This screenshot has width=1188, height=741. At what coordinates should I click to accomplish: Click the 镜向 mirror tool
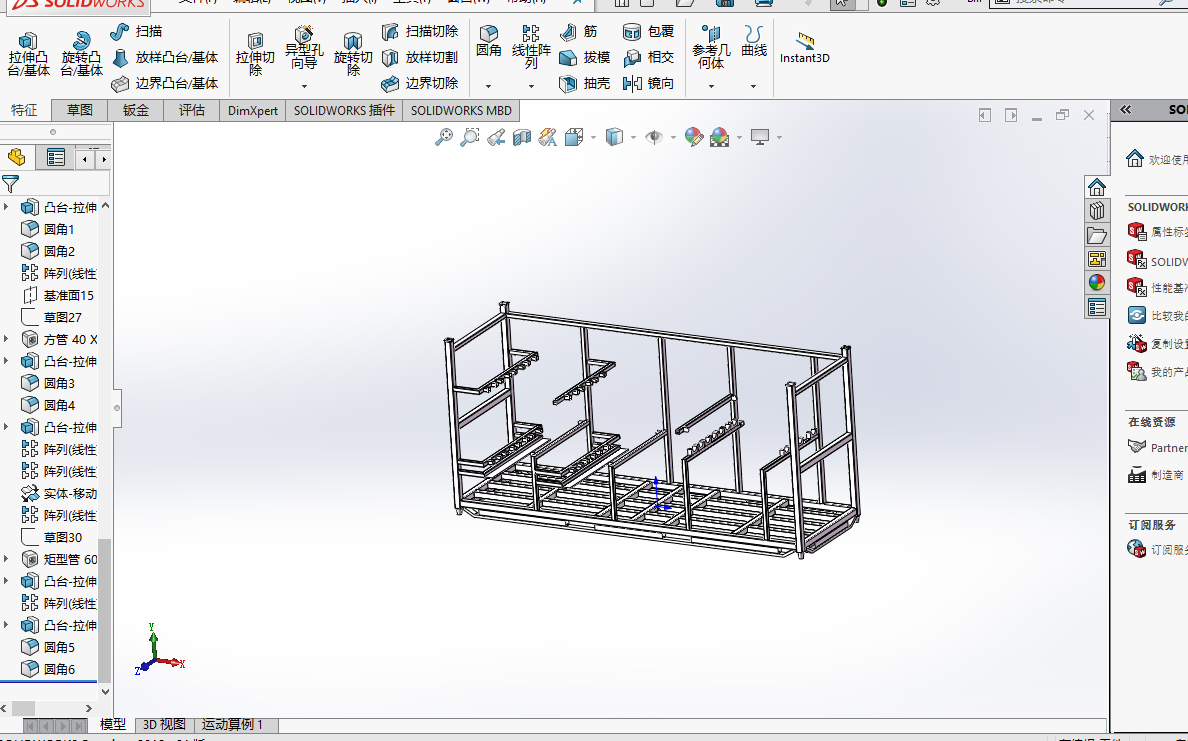(649, 83)
